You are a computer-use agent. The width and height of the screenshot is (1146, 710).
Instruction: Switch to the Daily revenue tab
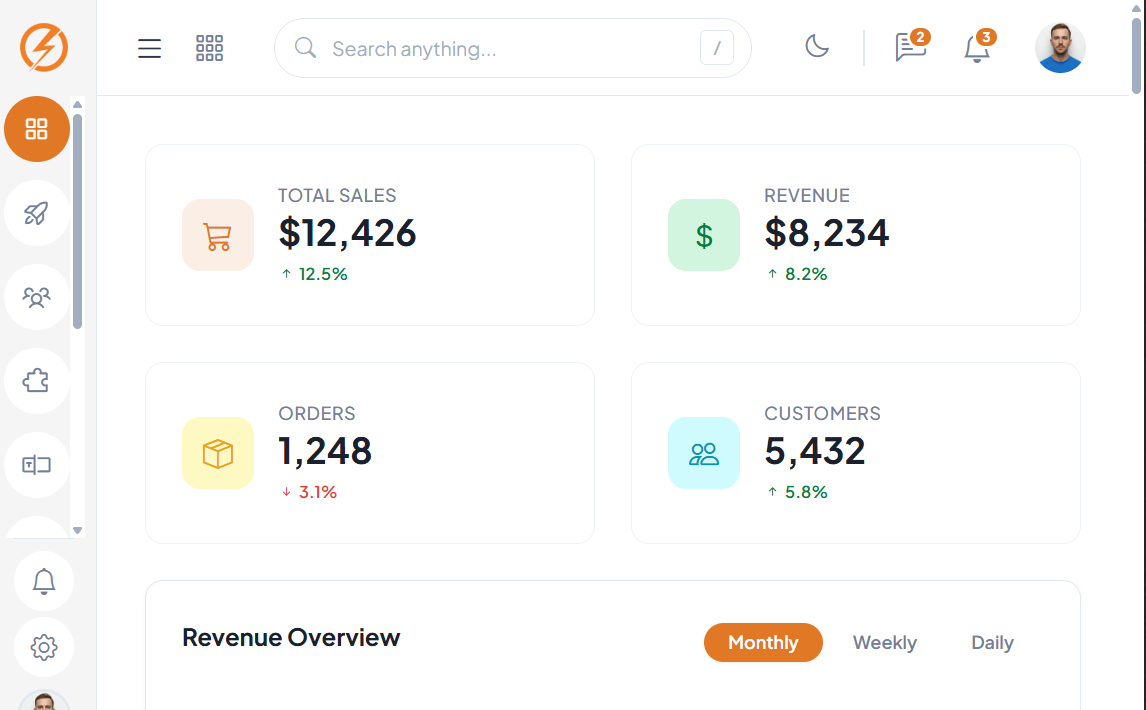(x=991, y=642)
